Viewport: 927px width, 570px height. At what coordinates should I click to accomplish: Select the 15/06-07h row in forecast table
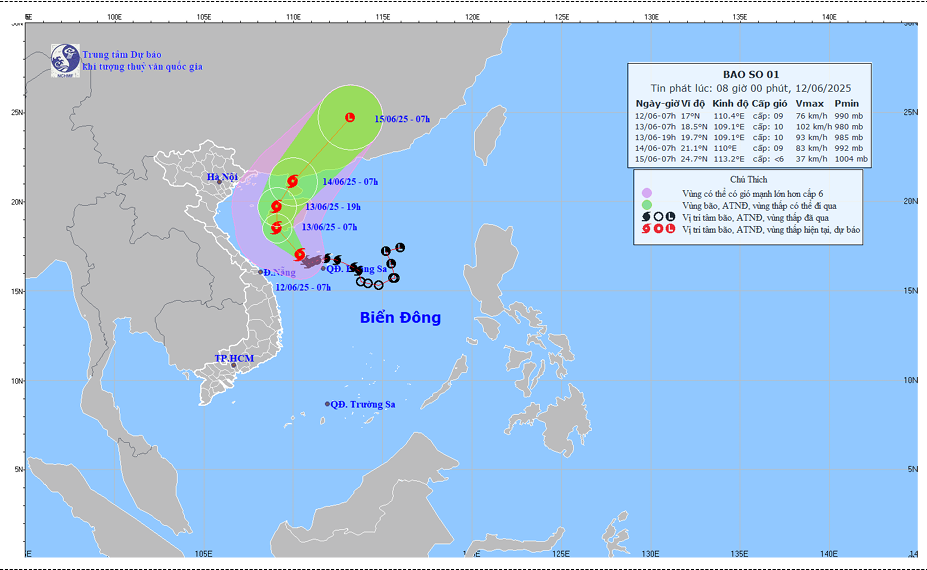tap(750, 159)
